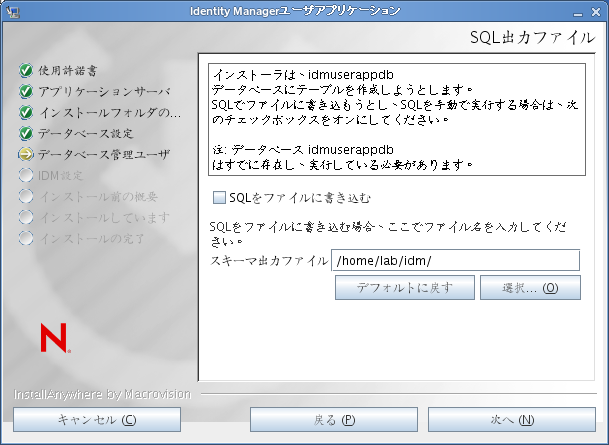Viewport: 609px width, 445px height.
Task: Select the IDM設定 step label
Action: (x=61, y=175)
